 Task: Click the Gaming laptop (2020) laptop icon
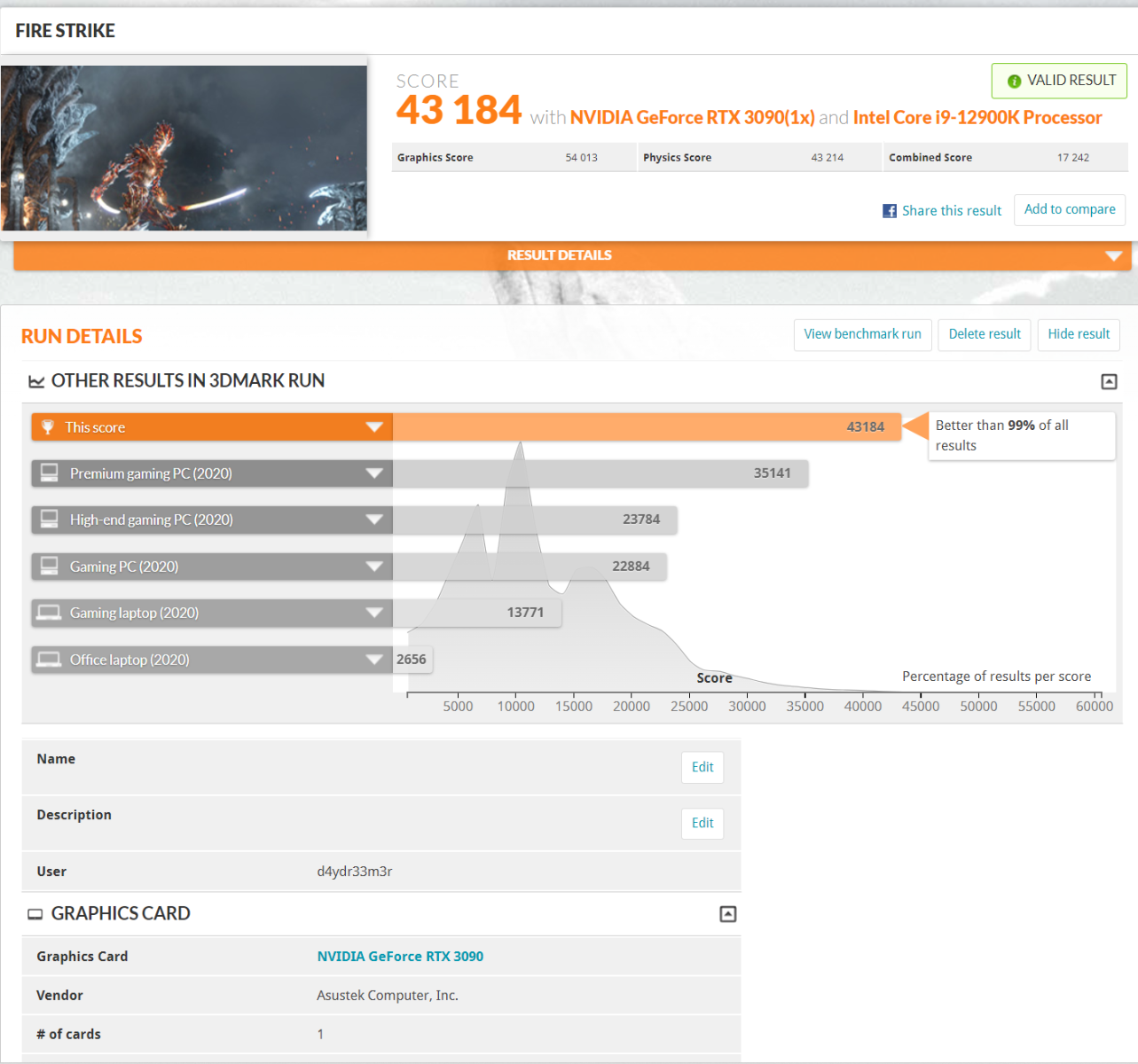coord(50,613)
